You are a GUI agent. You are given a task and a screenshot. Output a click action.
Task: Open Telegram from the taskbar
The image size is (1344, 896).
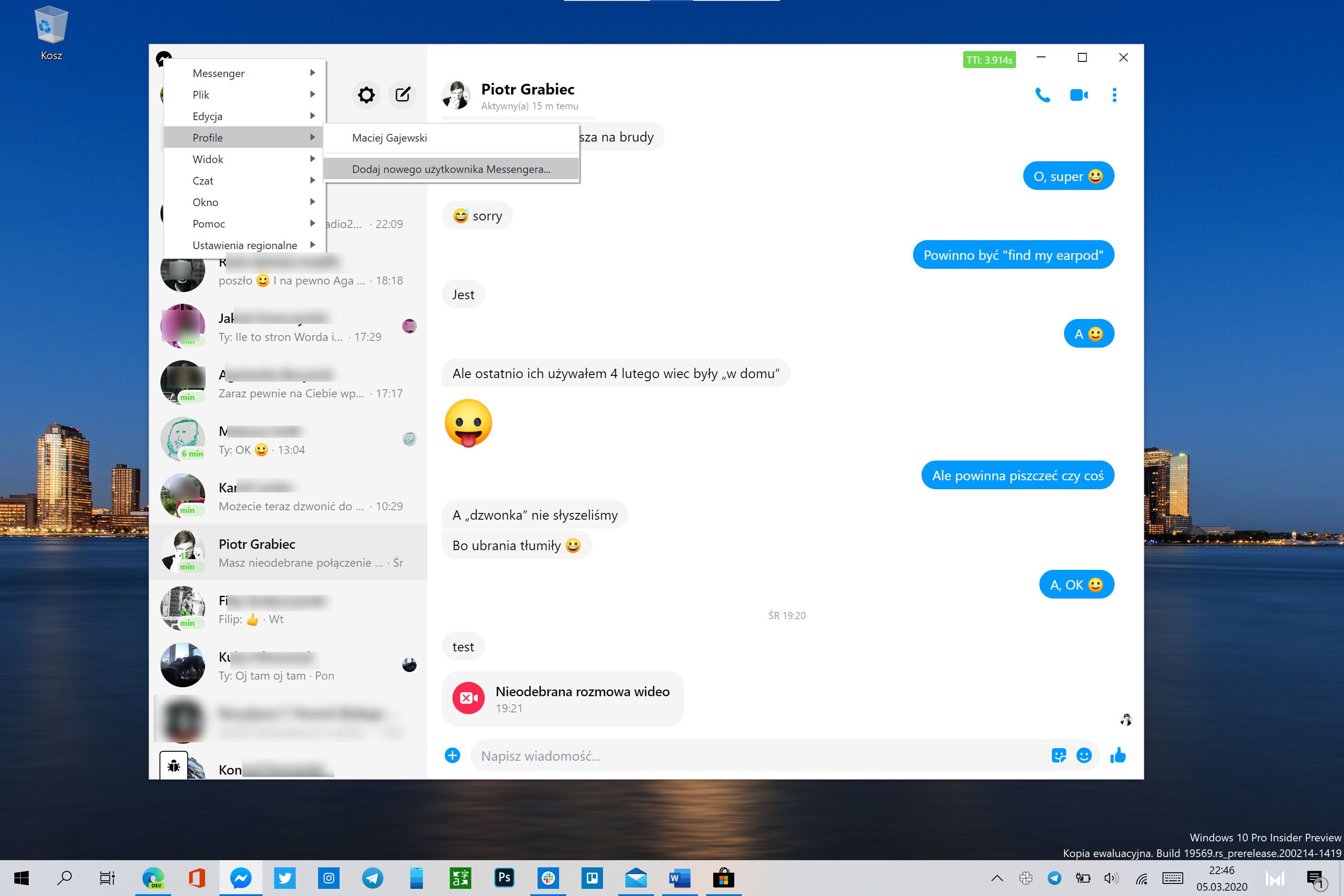[x=373, y=878]
